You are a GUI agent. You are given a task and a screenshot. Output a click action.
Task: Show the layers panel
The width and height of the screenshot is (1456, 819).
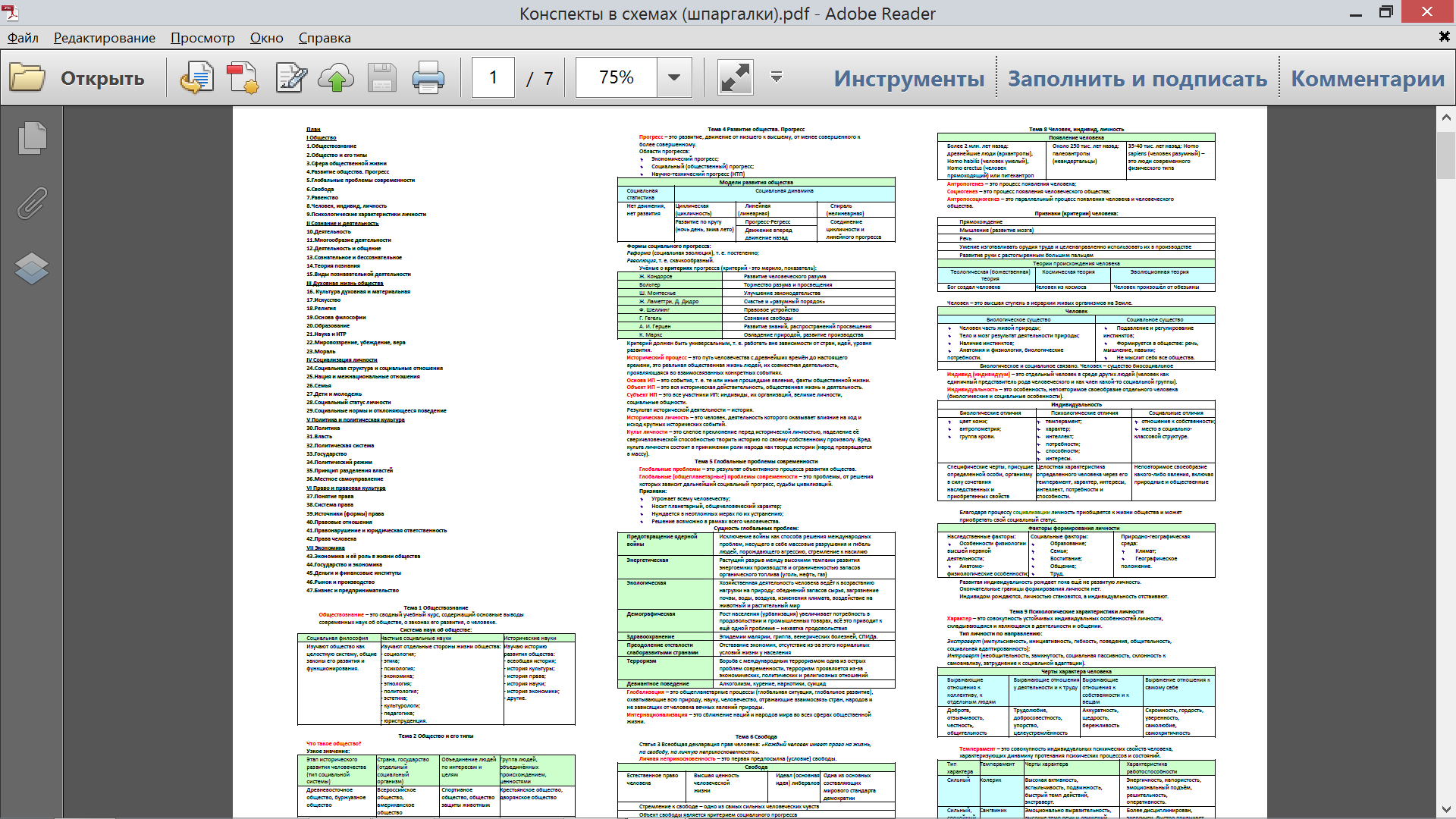tap(32, 268)
